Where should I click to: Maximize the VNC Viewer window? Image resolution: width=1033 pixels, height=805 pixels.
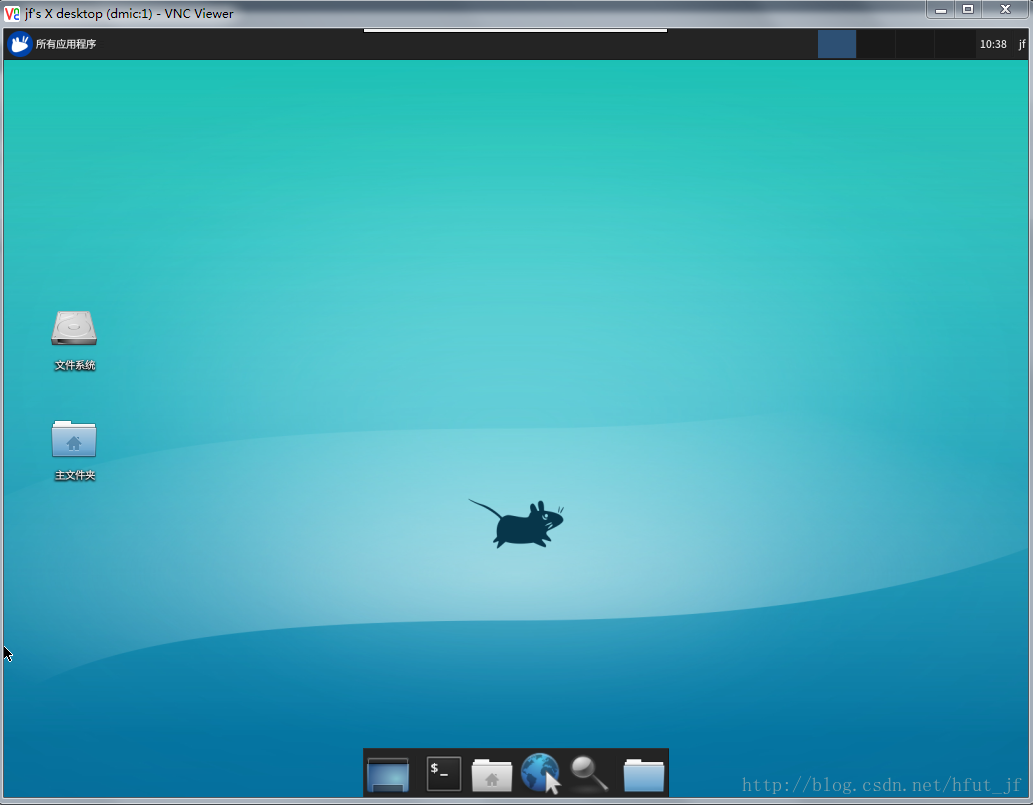pyautogui.click(x=968, y=10)
